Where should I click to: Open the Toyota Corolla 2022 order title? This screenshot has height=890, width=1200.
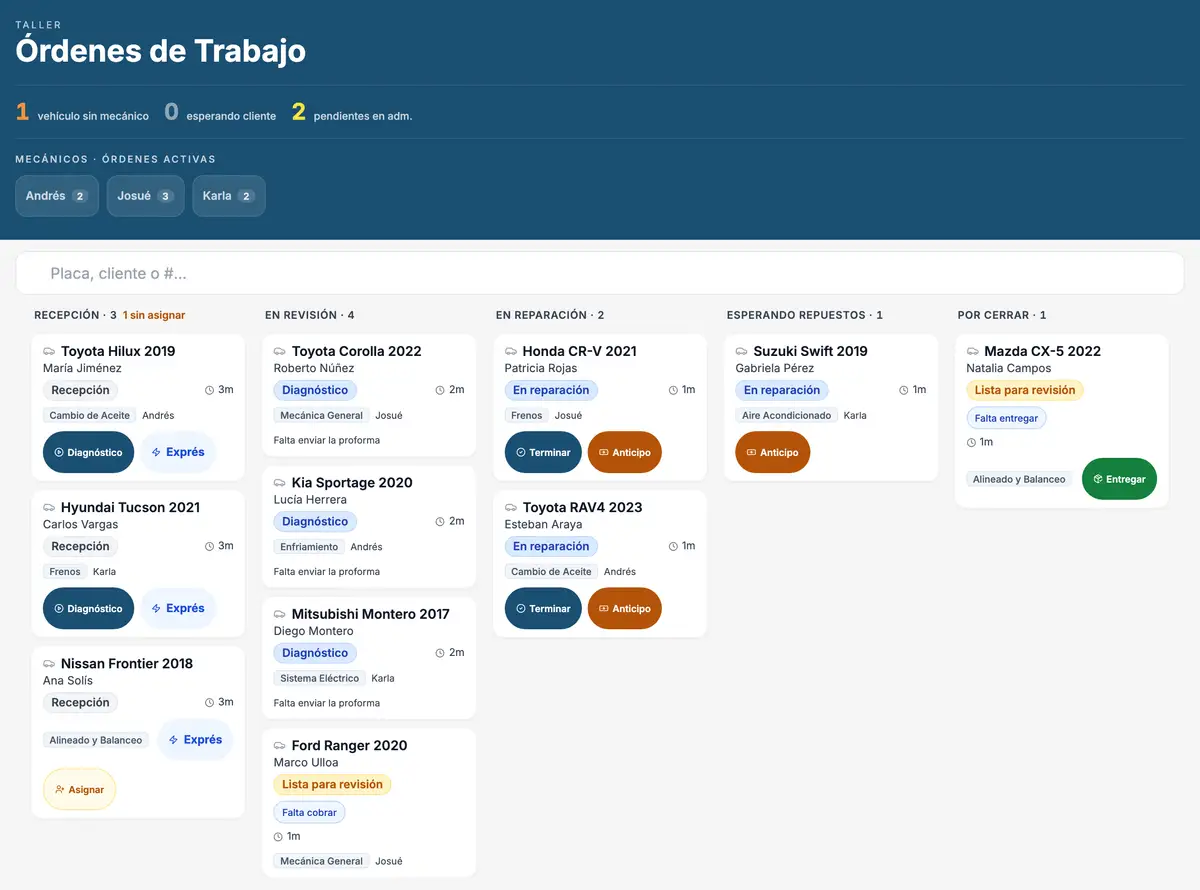point(356,351)
